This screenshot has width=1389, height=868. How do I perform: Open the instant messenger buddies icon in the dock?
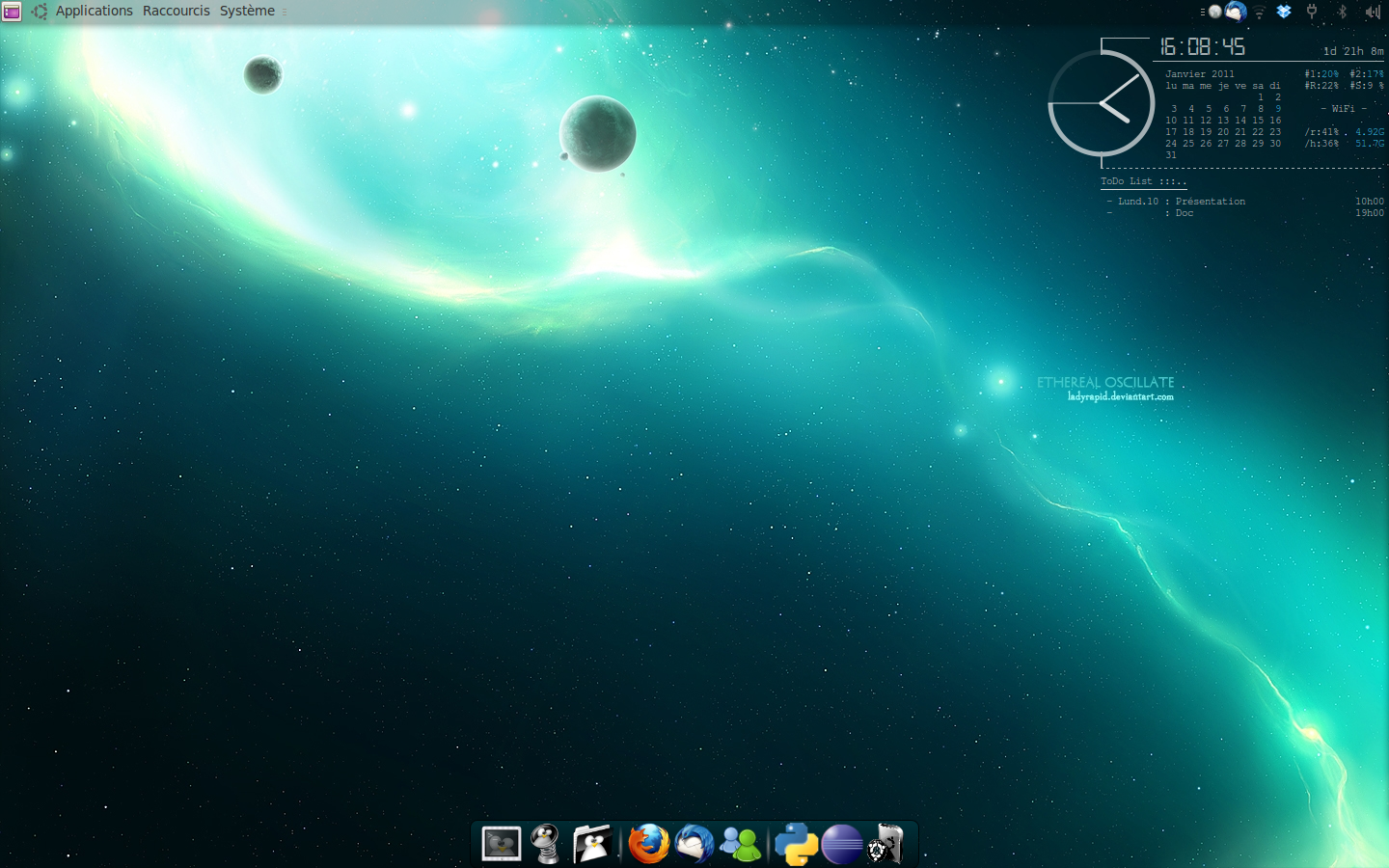click(x=741, y=844)
